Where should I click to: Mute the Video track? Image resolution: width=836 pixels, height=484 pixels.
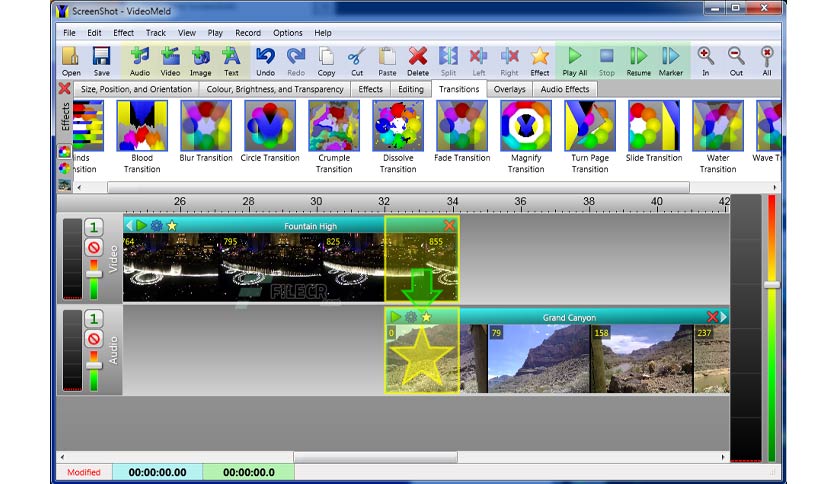(94, 247)
